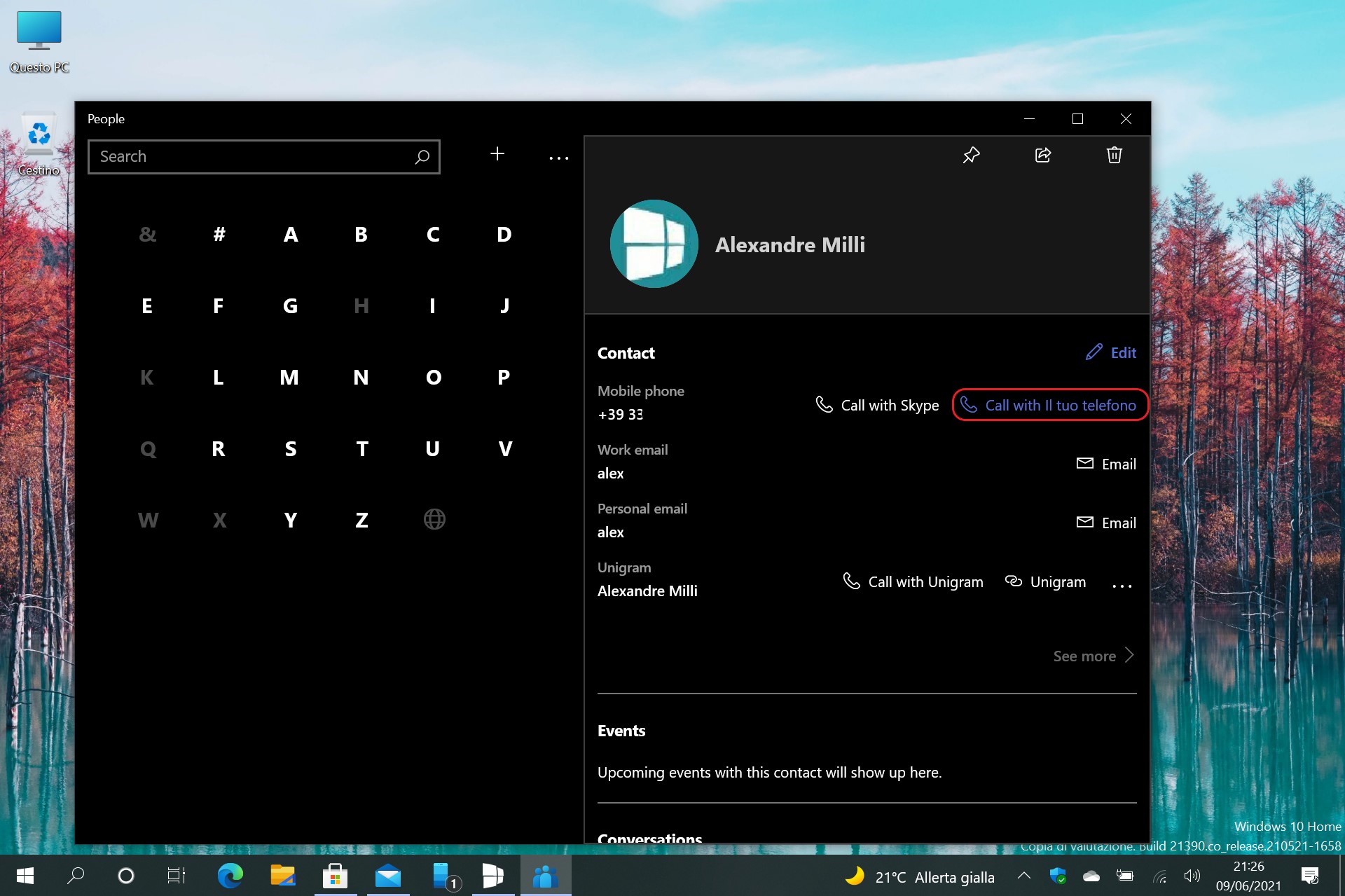Image resolution: width=1345 pixels, height=896 pixels.
Task: Jump to letter R in contacts index
Action: pos(219,448)
